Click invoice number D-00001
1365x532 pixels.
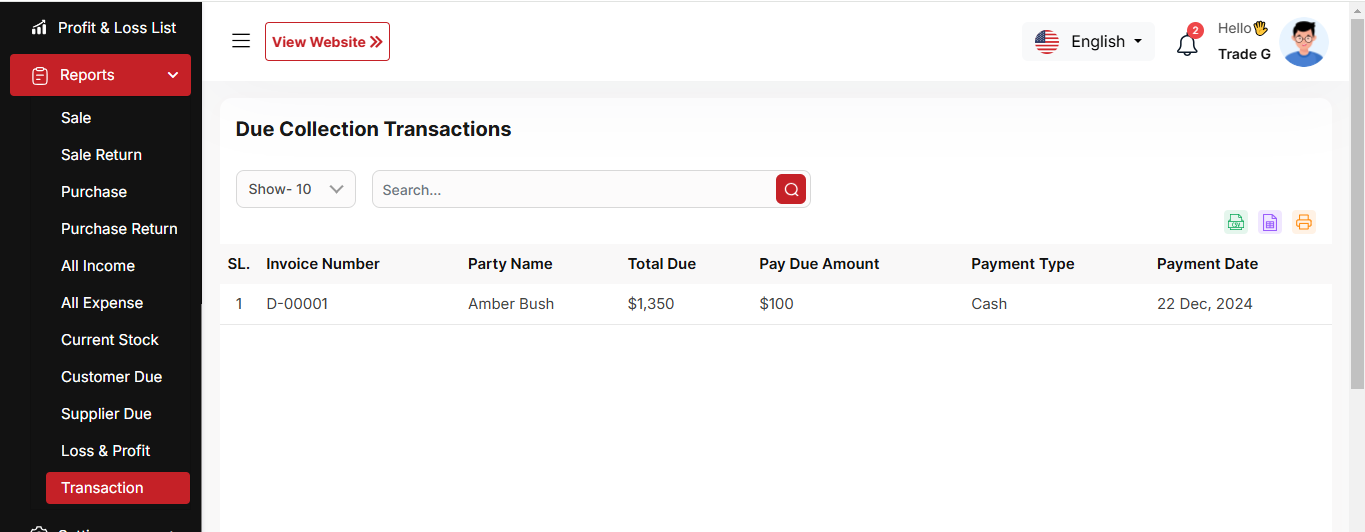tap(297, 304)
